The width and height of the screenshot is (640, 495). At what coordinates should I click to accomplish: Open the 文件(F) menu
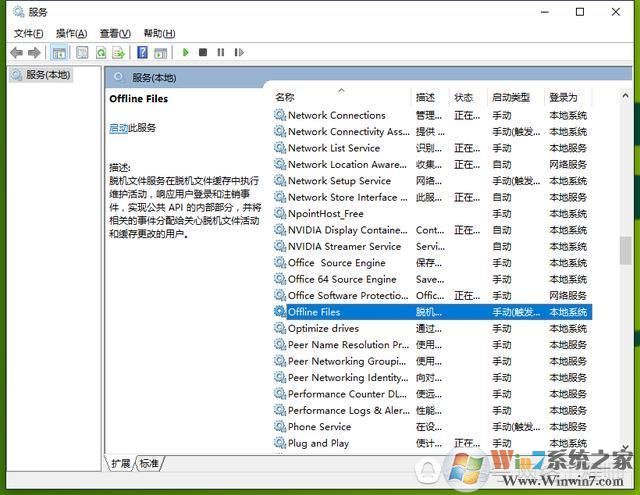click(x=28, y=33)
